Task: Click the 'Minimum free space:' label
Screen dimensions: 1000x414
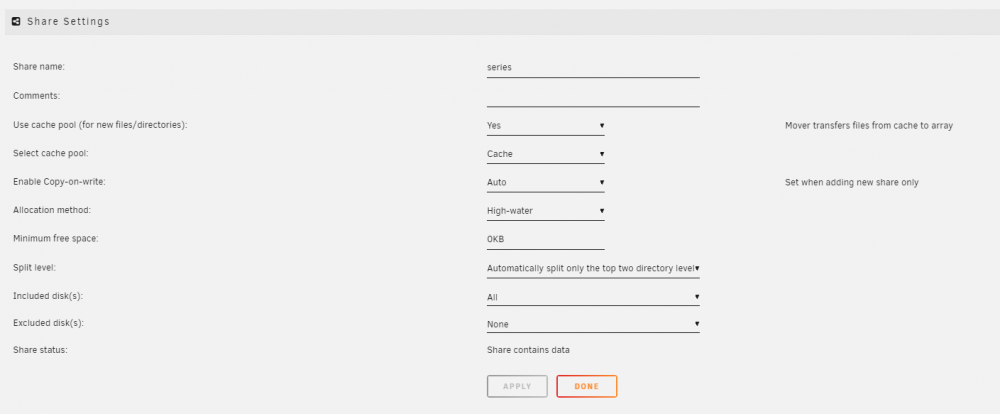Action: [56, 239]
